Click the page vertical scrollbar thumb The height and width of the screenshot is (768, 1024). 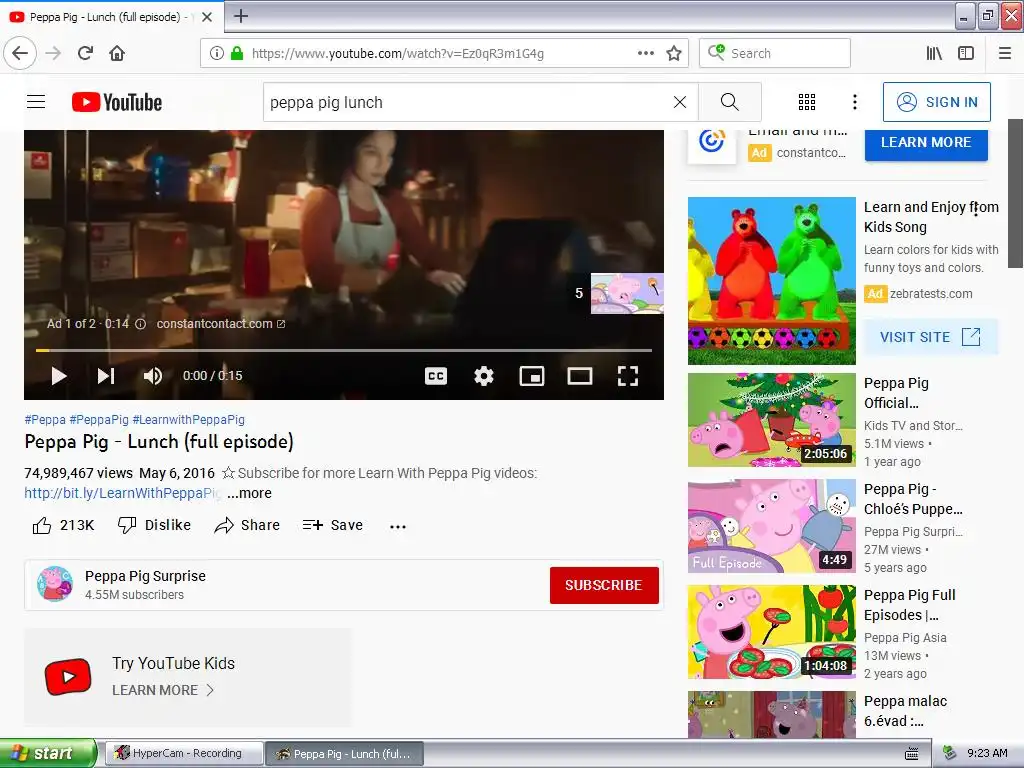tap(1016, 193)
